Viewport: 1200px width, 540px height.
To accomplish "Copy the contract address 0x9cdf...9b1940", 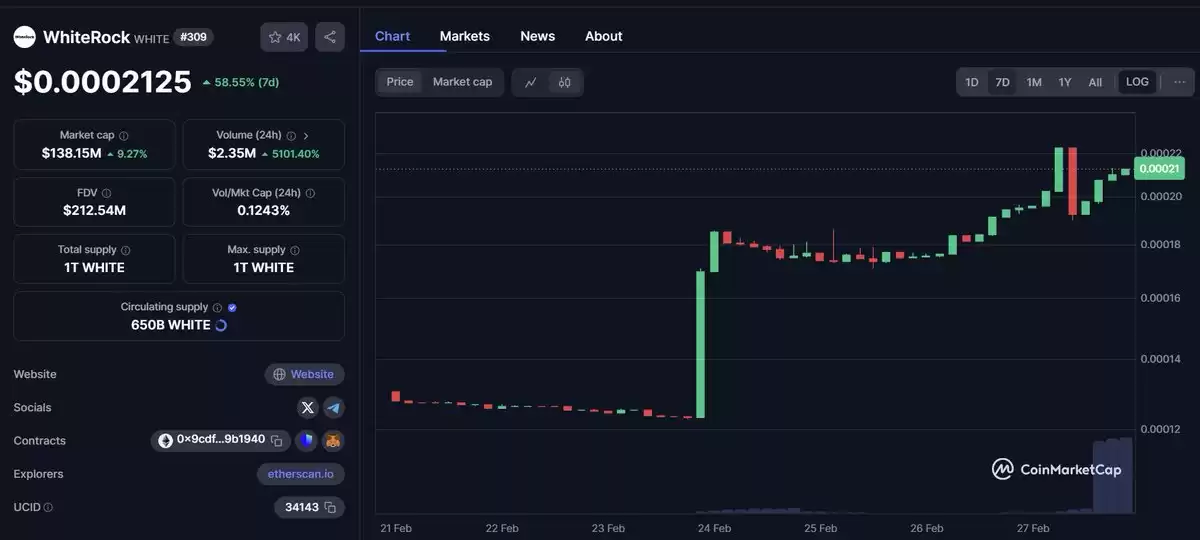I will click(276, 440).
